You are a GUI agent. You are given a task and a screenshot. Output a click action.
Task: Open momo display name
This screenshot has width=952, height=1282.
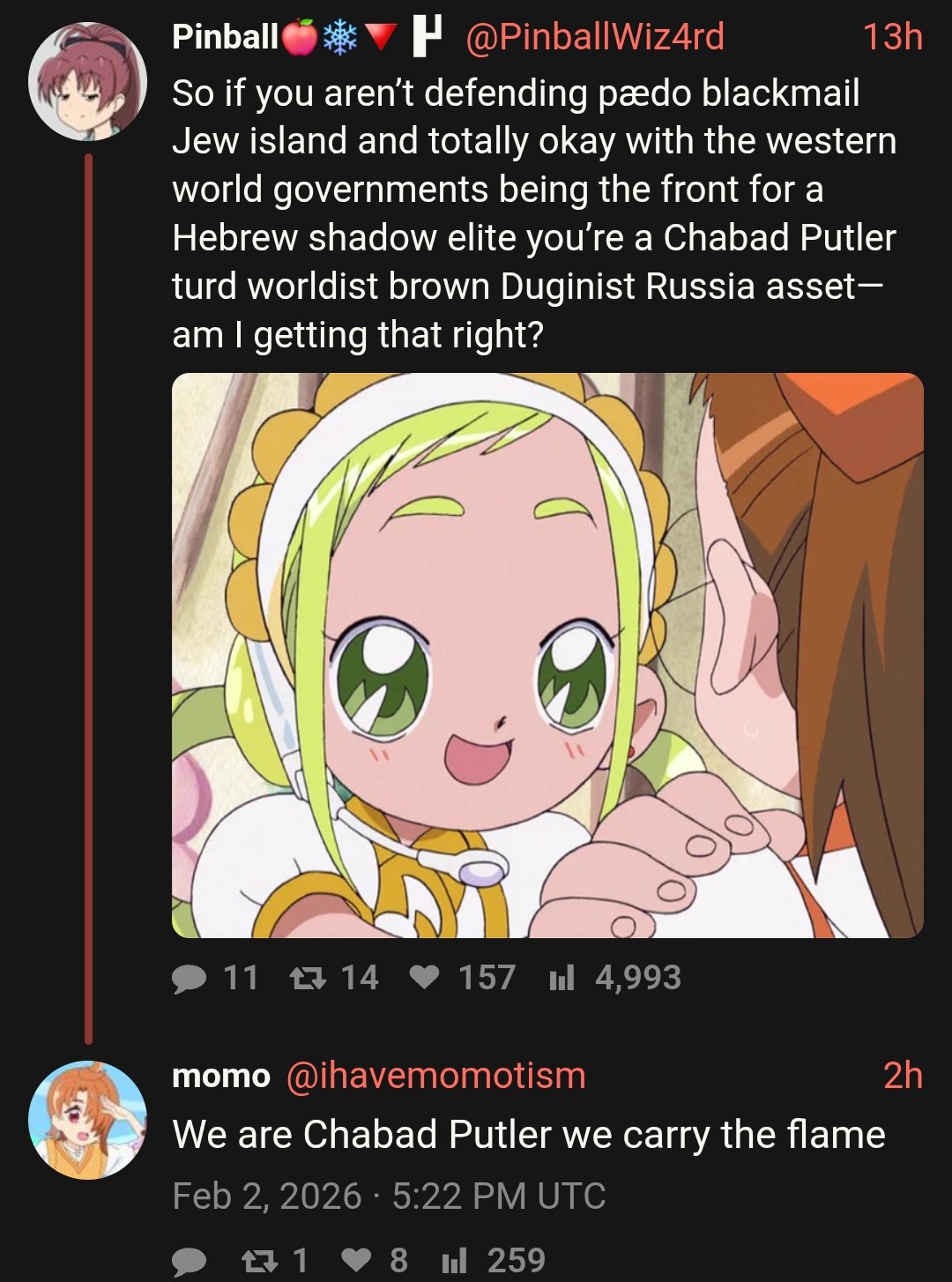pos(221,1076)
